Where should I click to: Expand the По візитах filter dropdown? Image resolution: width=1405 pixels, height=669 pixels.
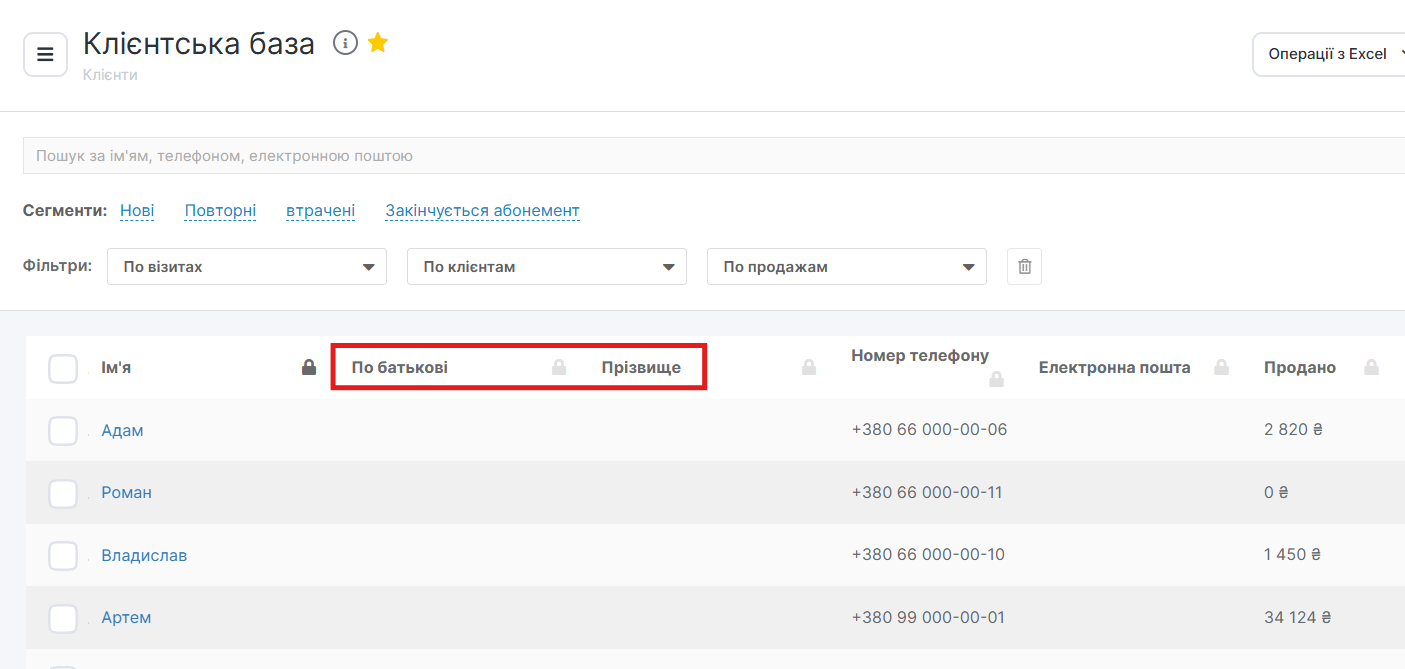(246, 267)
